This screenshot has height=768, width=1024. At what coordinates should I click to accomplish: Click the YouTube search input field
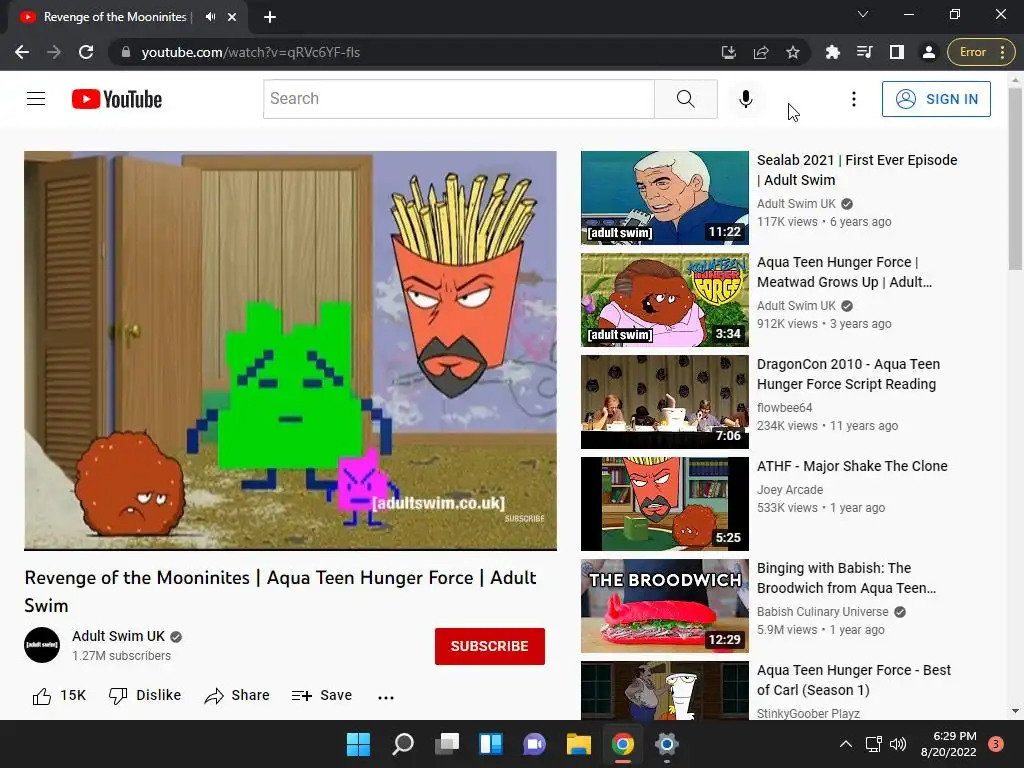point(458,99)
